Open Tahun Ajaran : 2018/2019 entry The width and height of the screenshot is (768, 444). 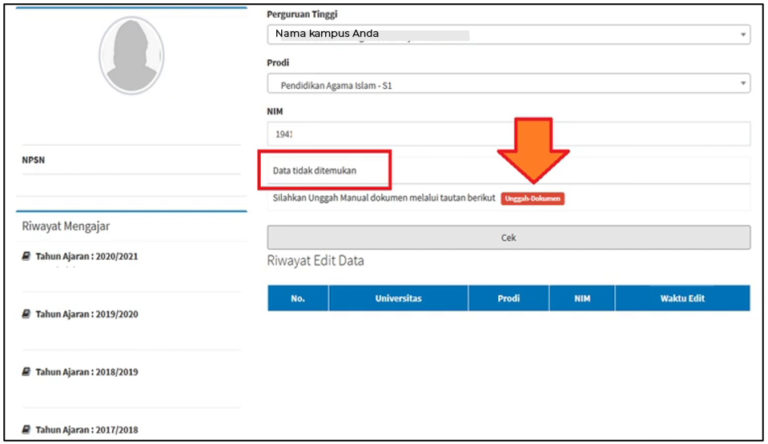86,372
